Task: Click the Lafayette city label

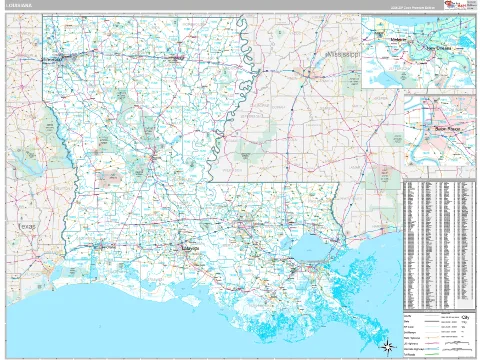Action: 190,248
